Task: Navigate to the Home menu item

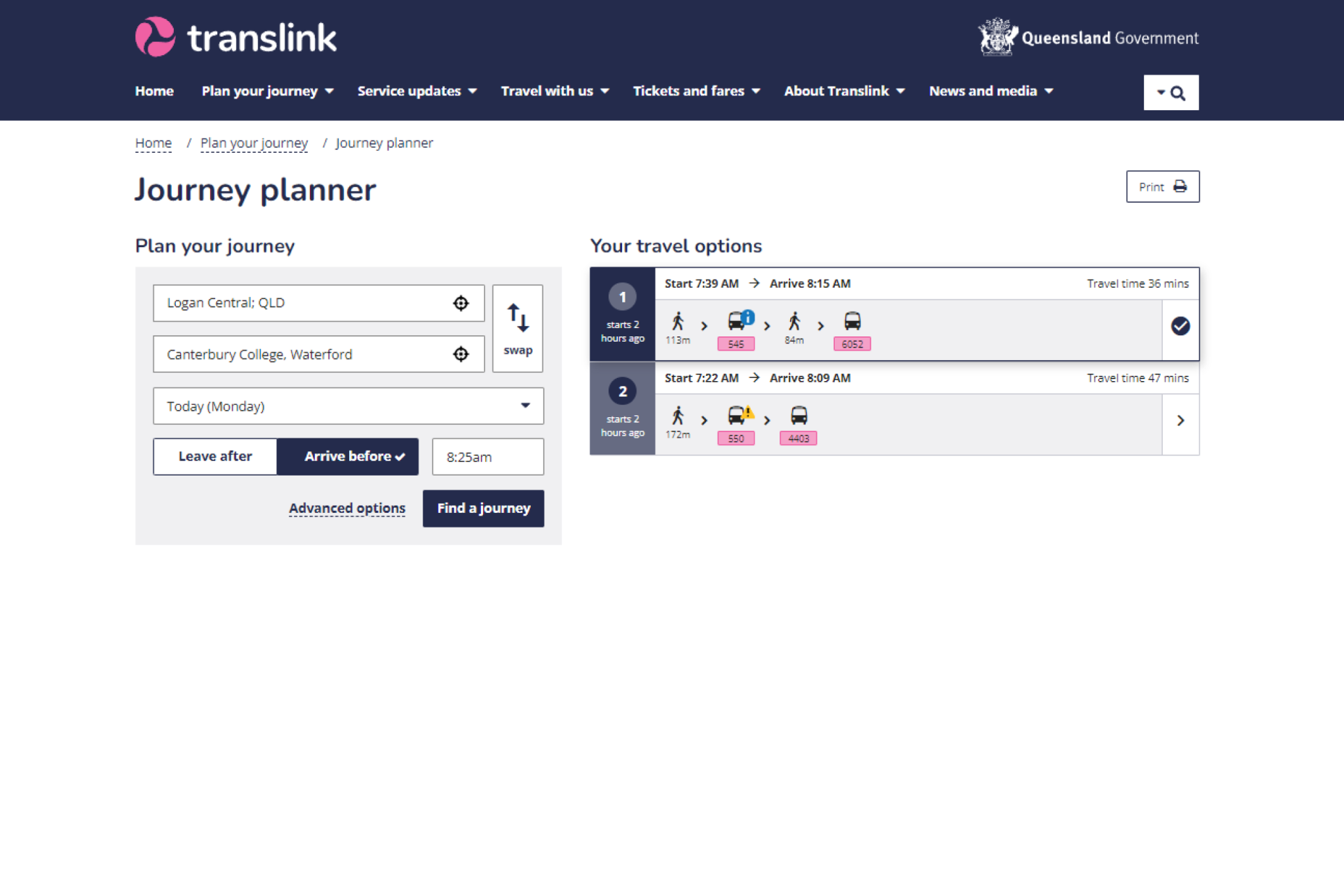Action: [x=154, y=91]
